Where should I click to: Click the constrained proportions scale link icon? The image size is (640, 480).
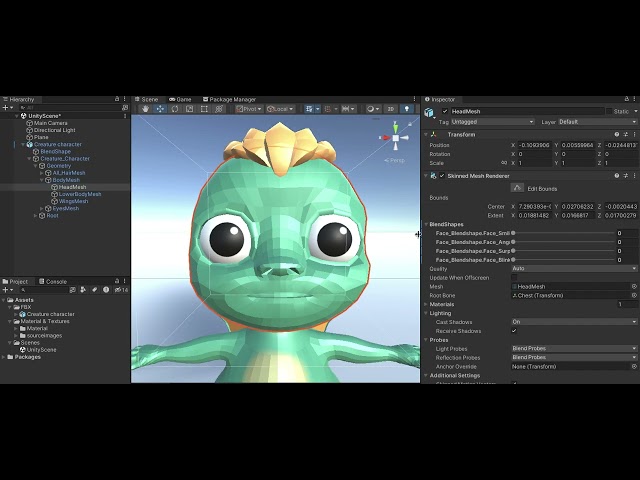point(504,163)
